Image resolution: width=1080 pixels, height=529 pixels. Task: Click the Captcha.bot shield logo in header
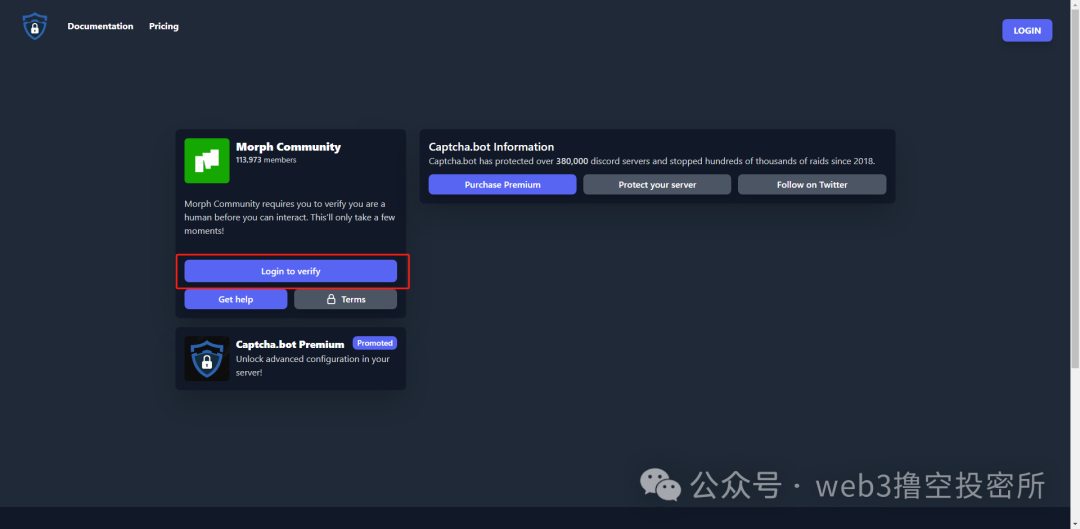click(x=35, y=27)
